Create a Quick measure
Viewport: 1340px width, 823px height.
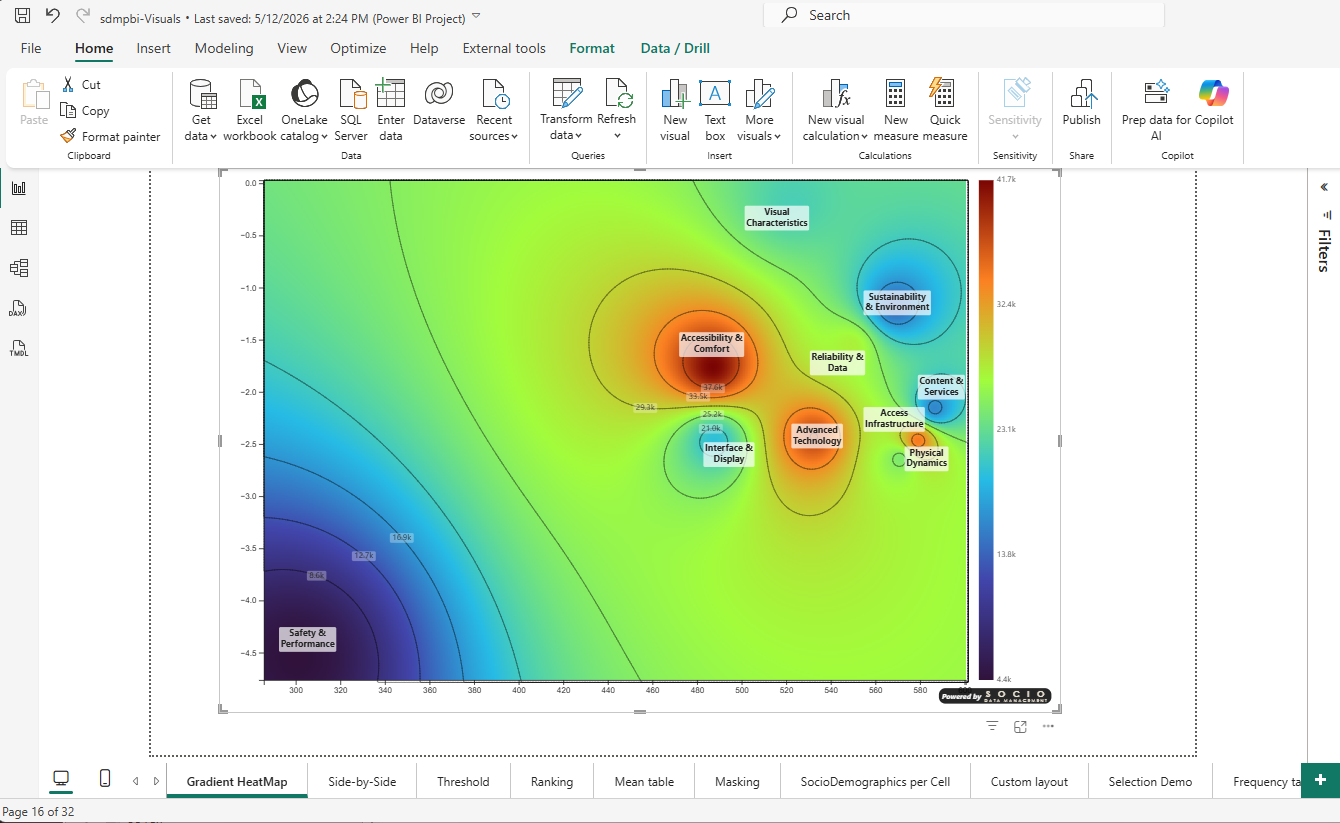coord(945,110)
